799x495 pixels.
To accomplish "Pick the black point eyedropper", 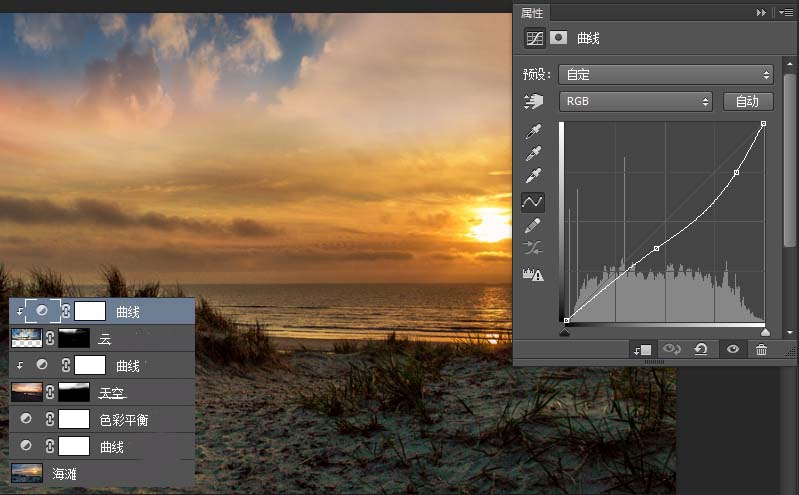I will point(533,131).
